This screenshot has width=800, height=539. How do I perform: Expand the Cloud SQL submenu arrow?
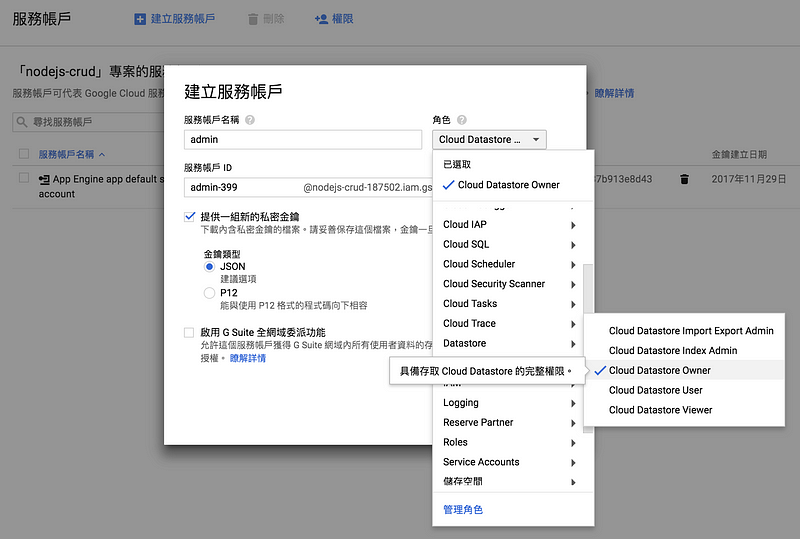(573, 245)
